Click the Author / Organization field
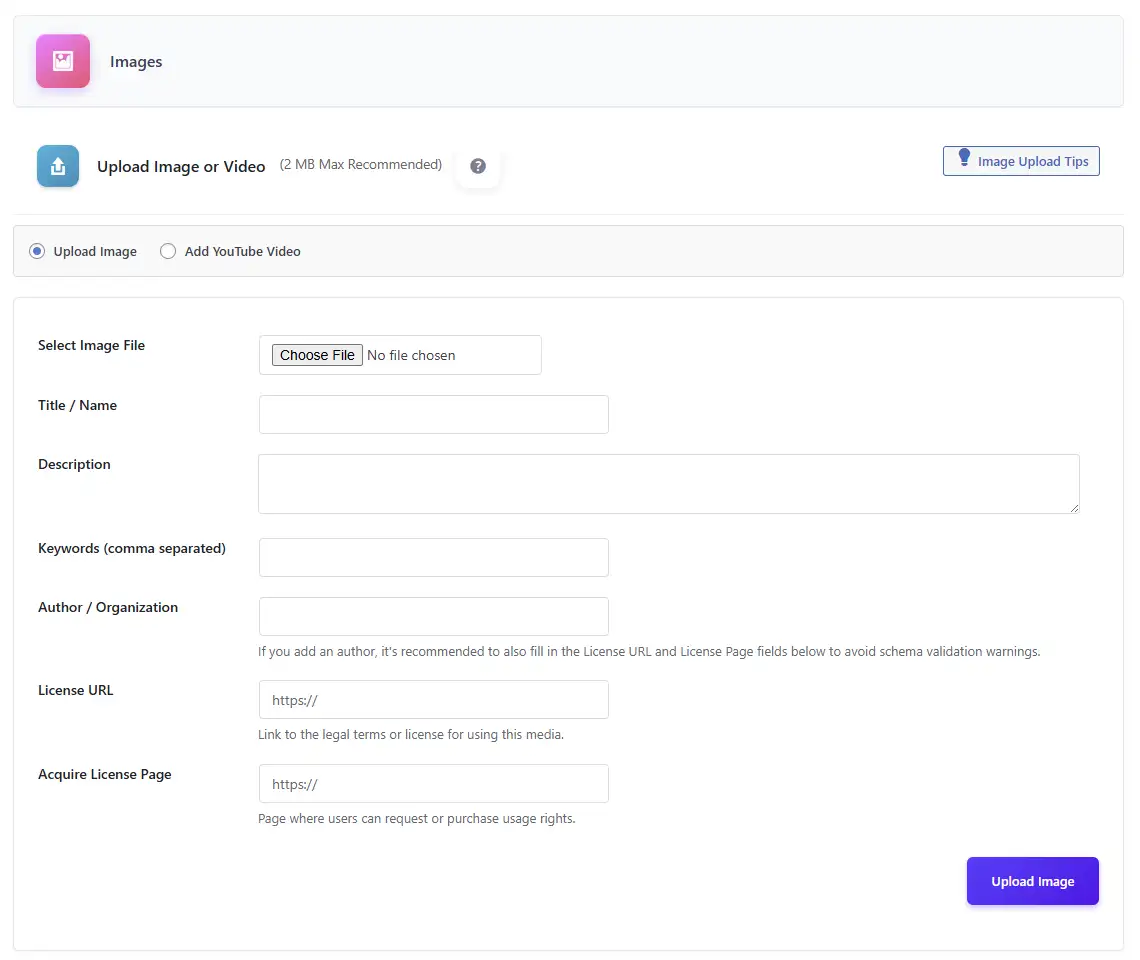 [433, 616]
